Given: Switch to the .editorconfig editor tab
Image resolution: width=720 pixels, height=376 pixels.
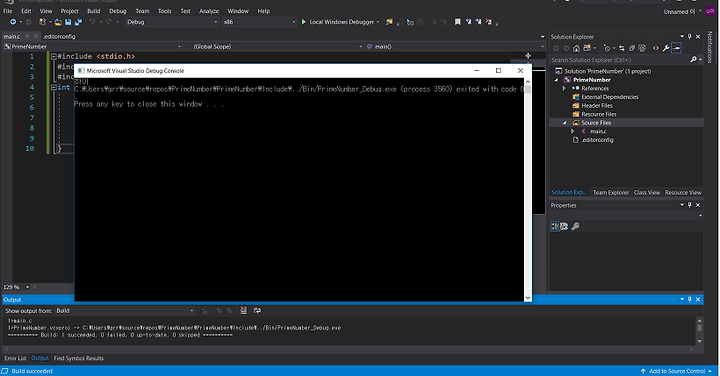Looking at the screenshot, I should click(59, 36).
